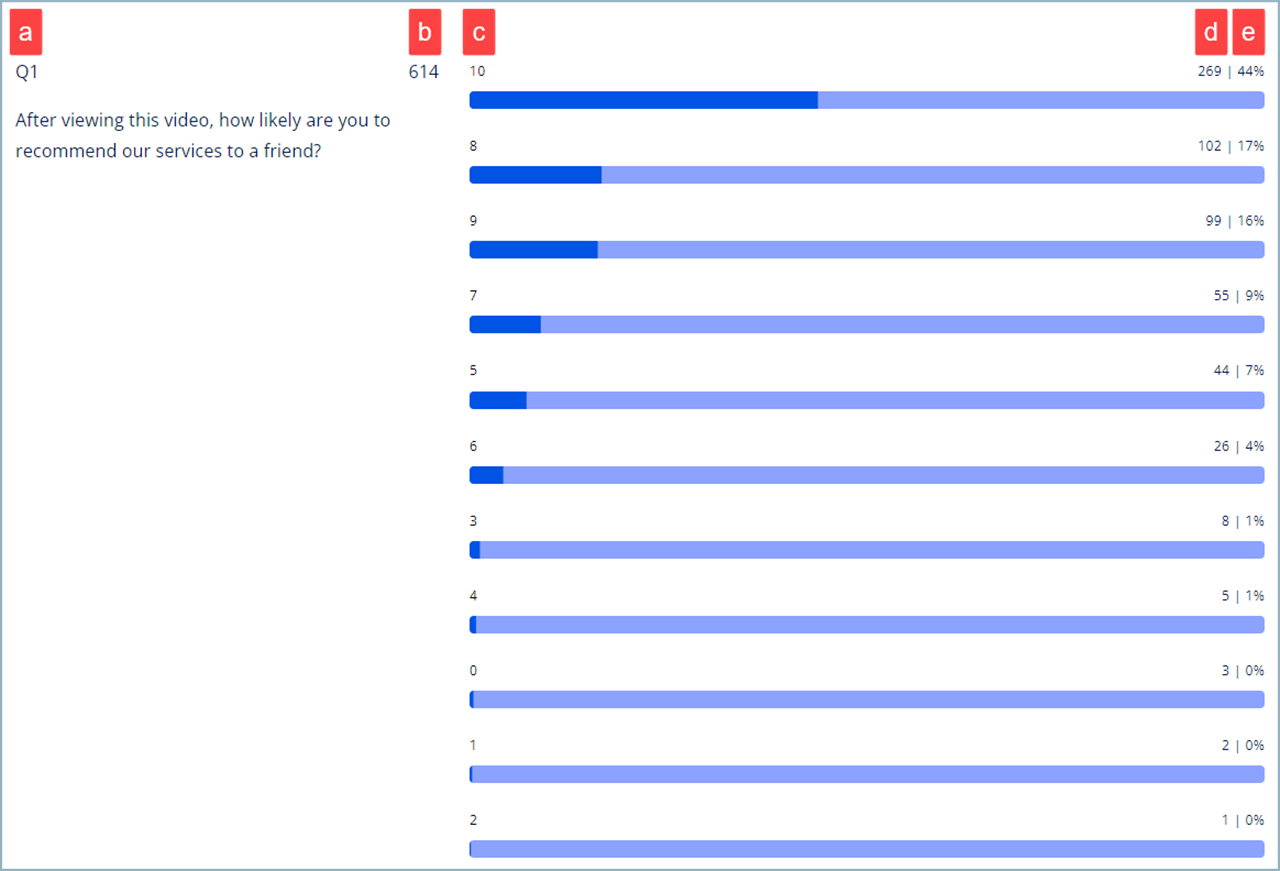Click the '55 | 9%' result value

pos(1237,296)
